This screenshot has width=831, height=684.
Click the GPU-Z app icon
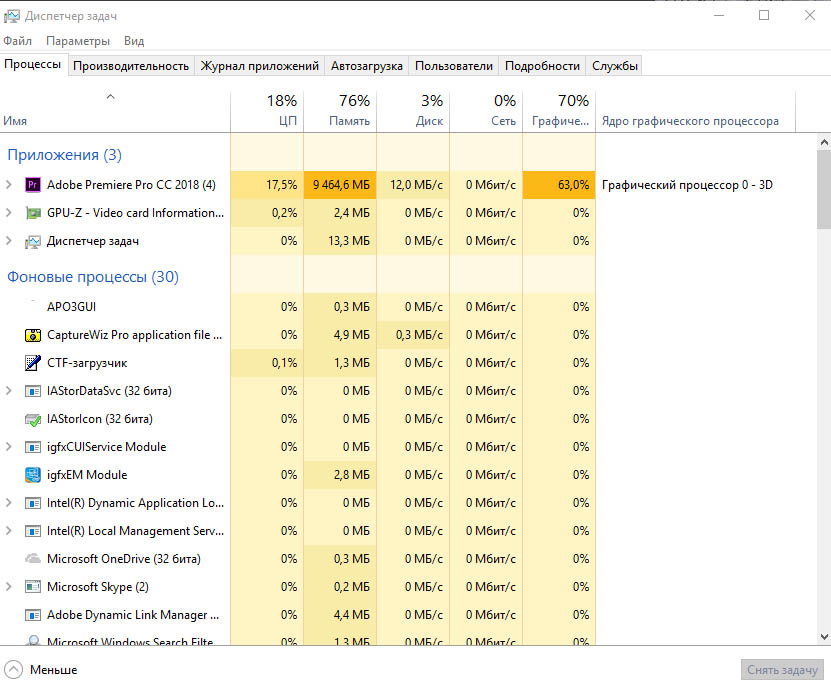(33, 213)
